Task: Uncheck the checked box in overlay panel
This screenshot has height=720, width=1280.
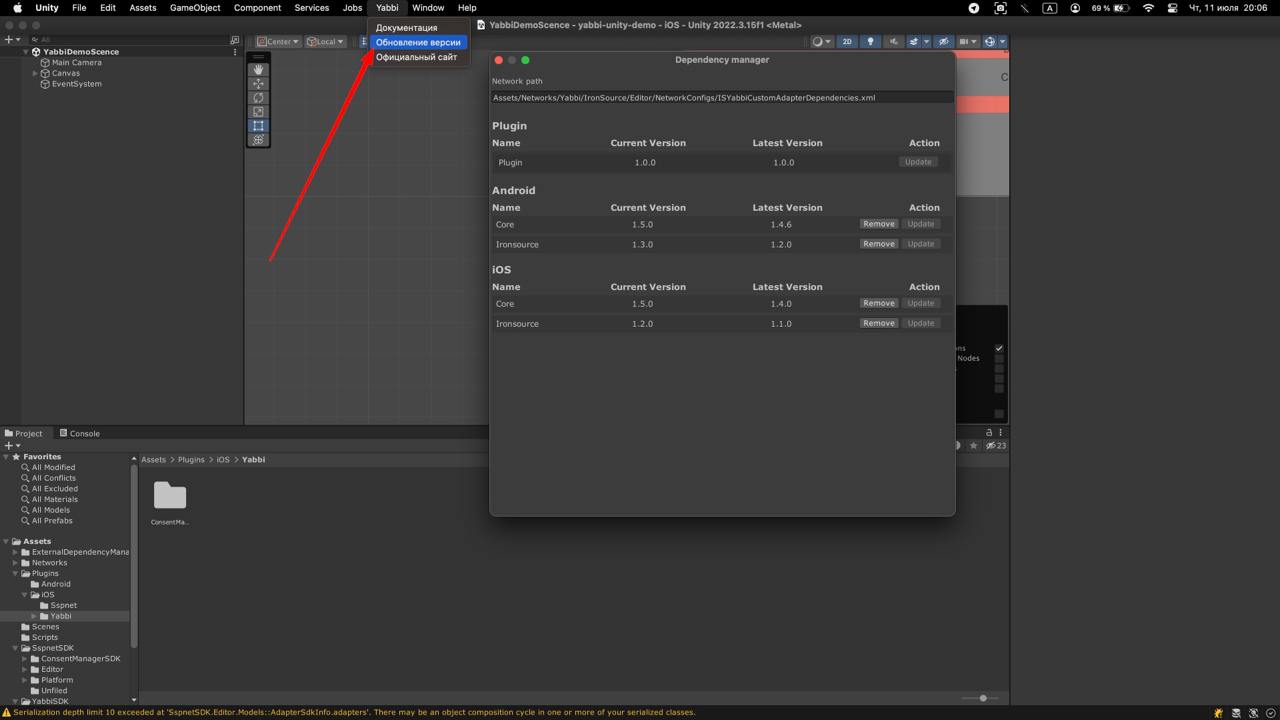Action: click(x=998, y=348)
